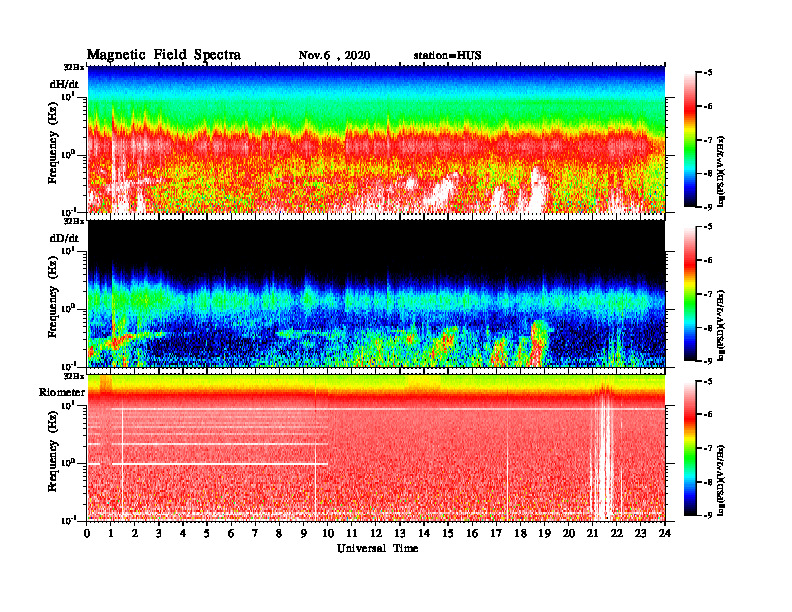Viewport: 792px width, 612px height.
Task: Click hour "6" on the Universal Time axis
Action: [x=231, y=534]
